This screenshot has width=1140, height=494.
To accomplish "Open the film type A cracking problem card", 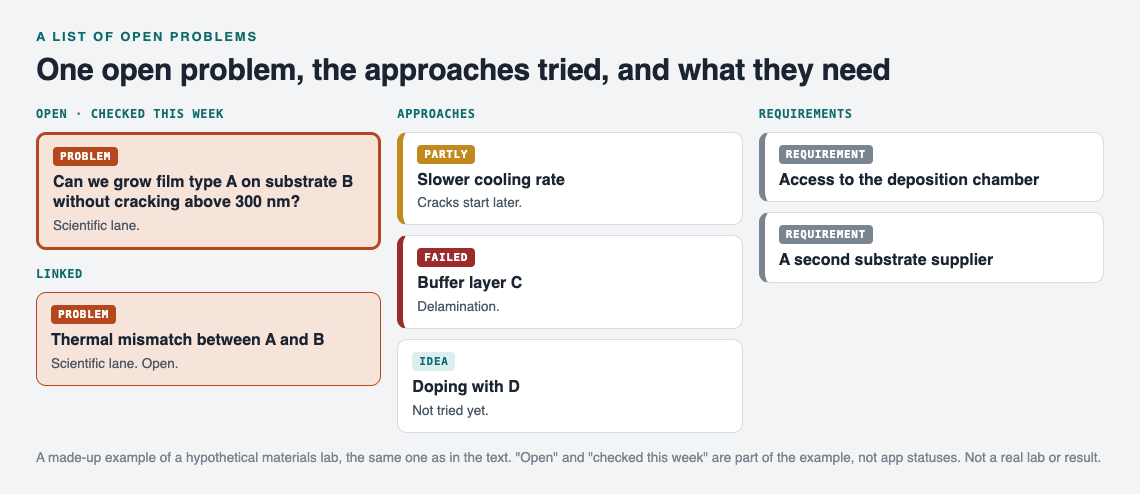I will coord(208,191).
